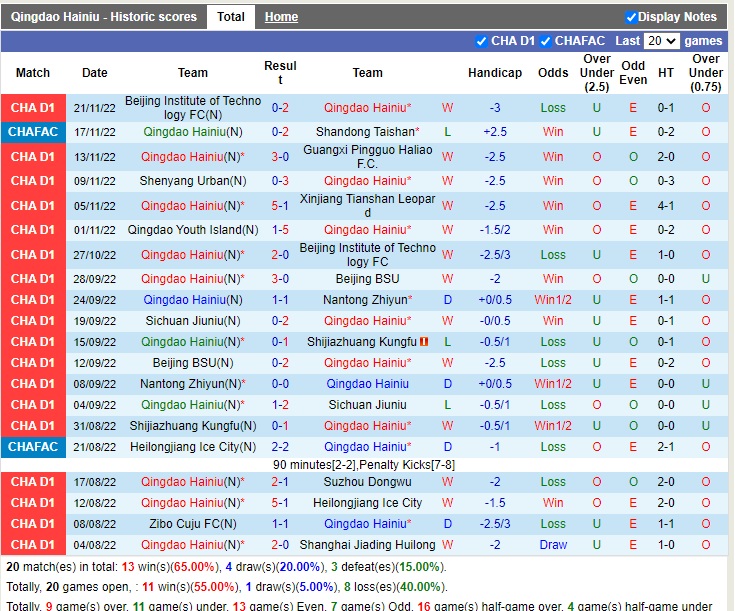This screenshot has height=611, width=735.
Task: Switch to the Home tab
Action: click(281, 17)
